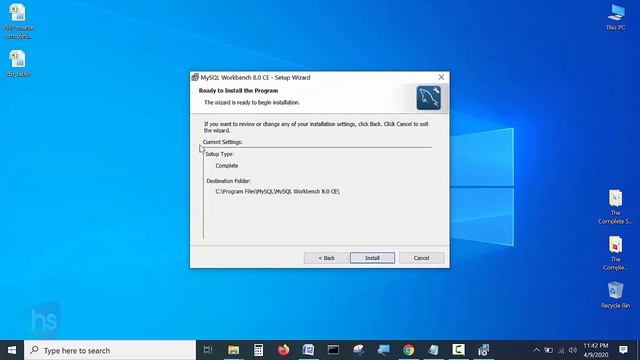Image resolution: width=640 pixels, height=360 pixels.
Task: Click the 'Complete' setup type text
Action: [x=227, y=166]
